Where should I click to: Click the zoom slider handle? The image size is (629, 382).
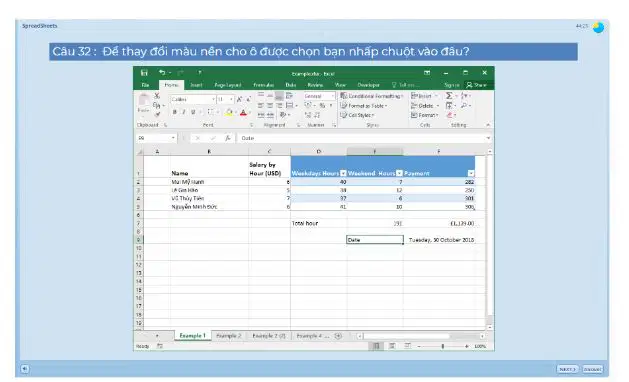[442, 346]
